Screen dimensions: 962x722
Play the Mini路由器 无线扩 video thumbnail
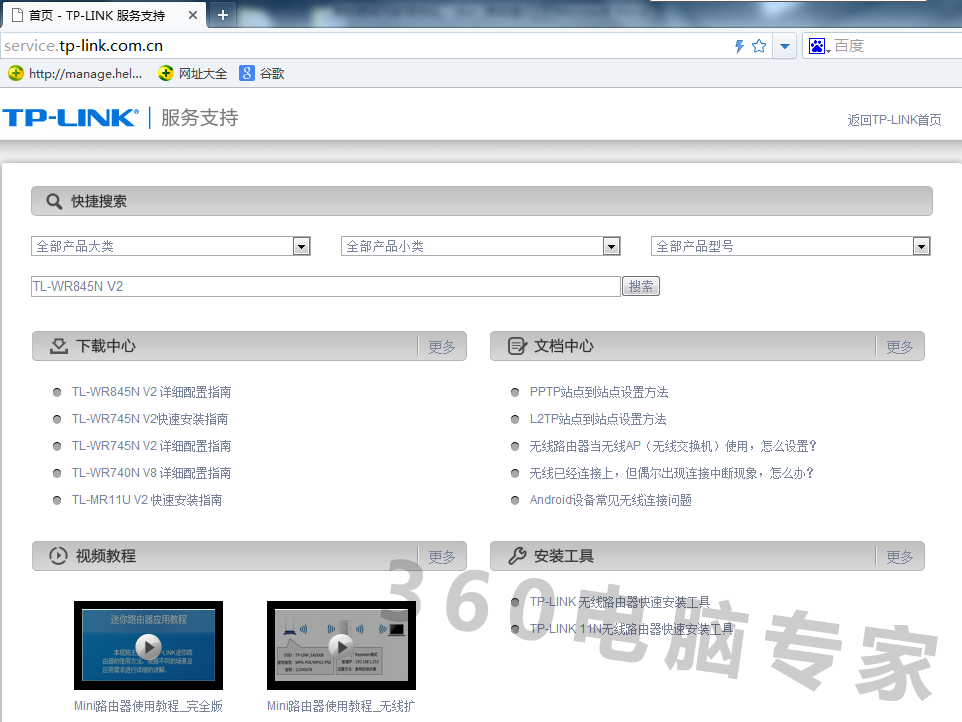pos(341,645)
